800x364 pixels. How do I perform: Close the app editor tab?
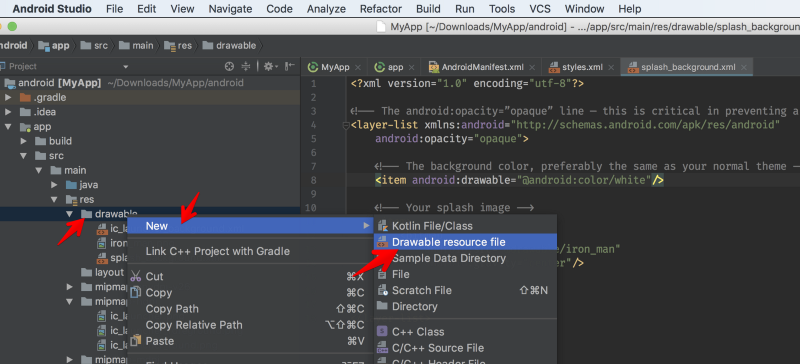pyautogui.click(x=412, y=67)
